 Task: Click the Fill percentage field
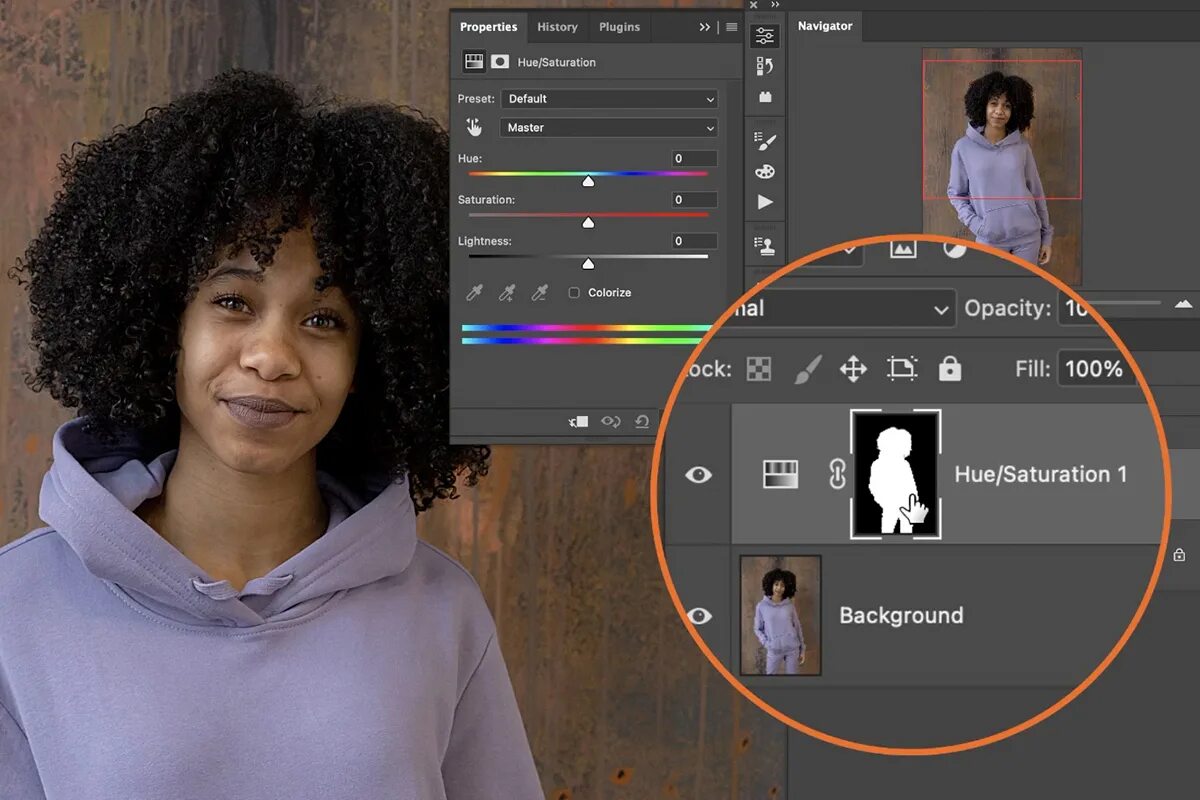coord(1097,369)
